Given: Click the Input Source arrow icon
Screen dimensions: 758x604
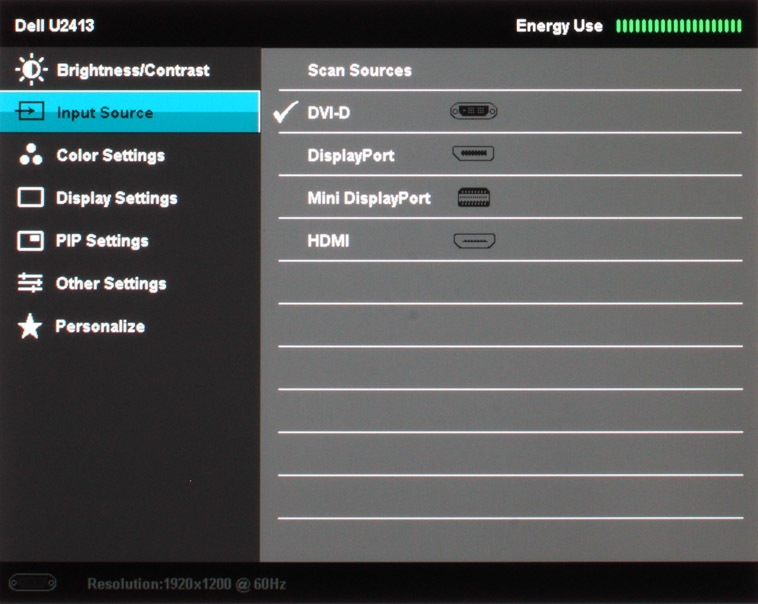Looking at the screenshot, I should pos(30,112).
